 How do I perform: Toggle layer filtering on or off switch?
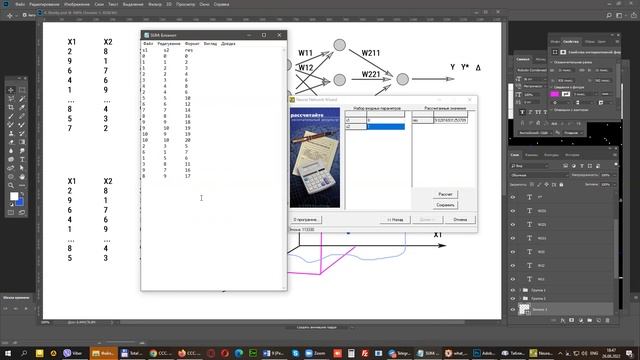click(616, 164)
